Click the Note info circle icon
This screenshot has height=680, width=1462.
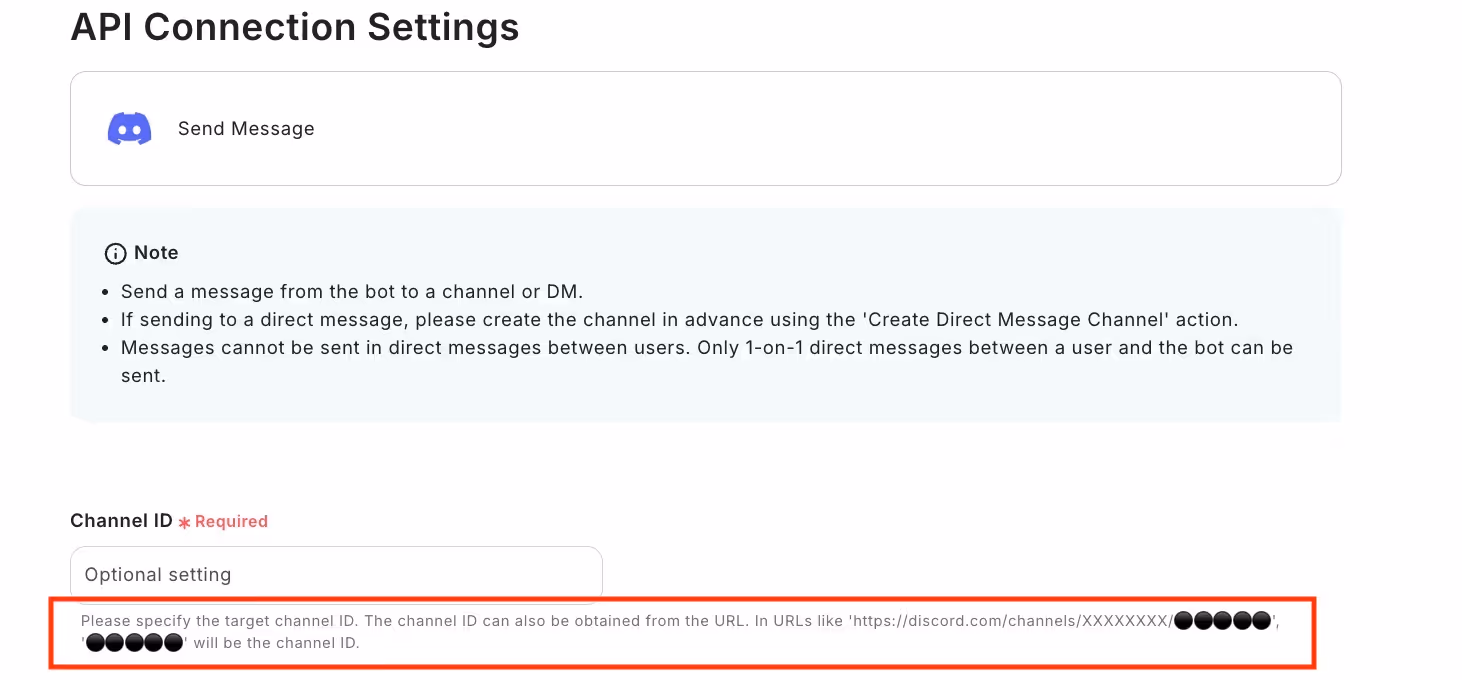(116, 253)
